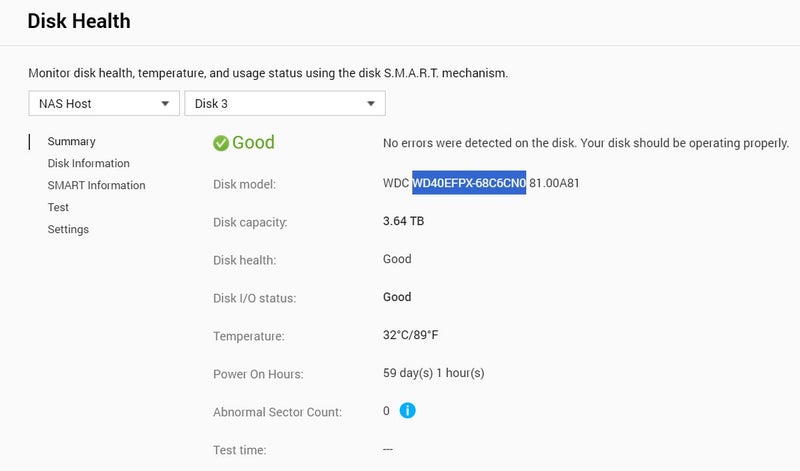Click the blue info icon beside Abnormal Sector Count
The width and height of the screenshot is (800, 471).
[x=407, y=411]
